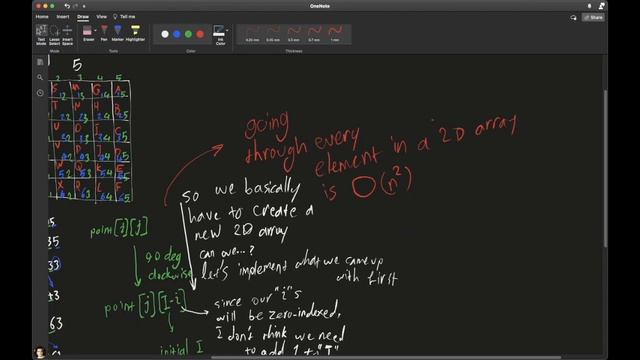Image resolution: width=640 pixels, height=360 pixels.
Task: Expand the Ink Color dropdown arrow
Action: (x=227, y=30)
